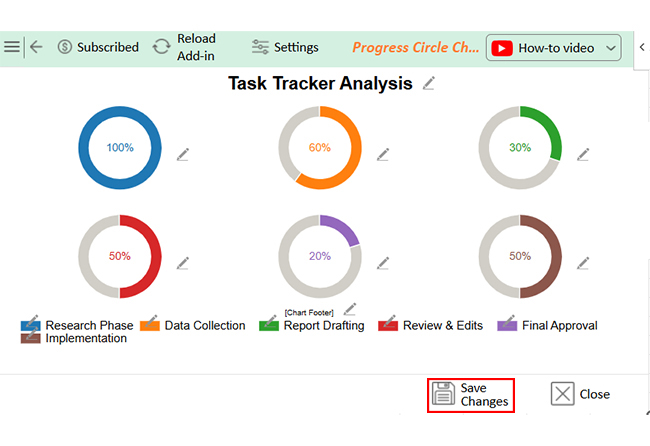This screenshot has height=446, width=650.
Task: Edit the Task Tracker Analysis title pencil
Action: click(x=429, y=83)
